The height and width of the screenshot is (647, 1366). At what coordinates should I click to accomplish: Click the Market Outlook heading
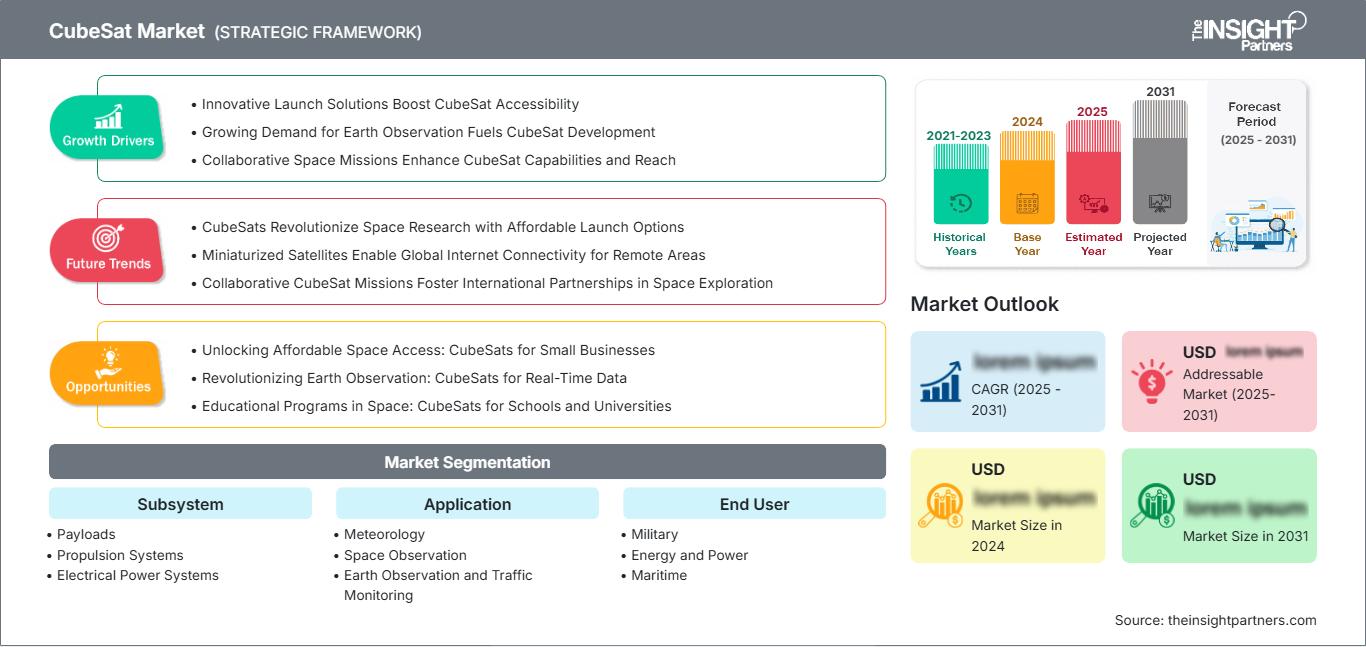pyautogui.click(x=984, y=304)
